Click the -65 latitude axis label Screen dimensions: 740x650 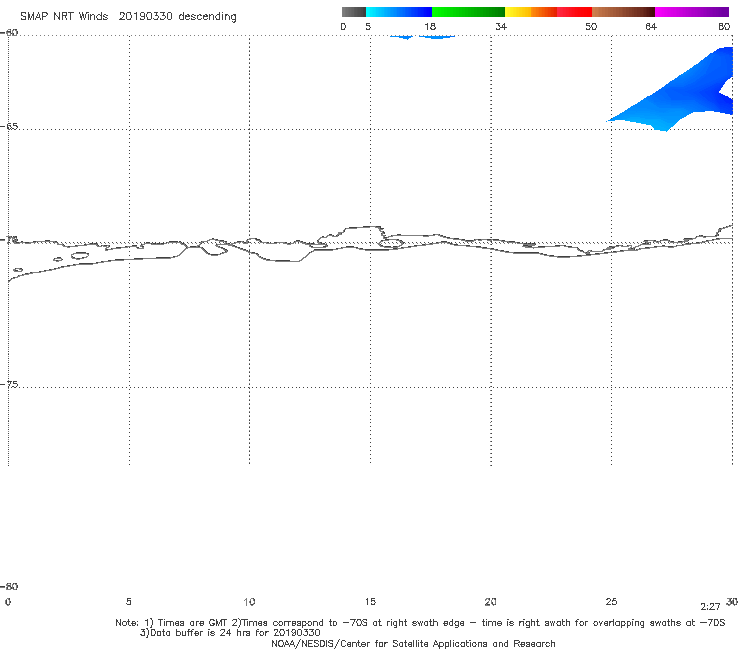click(9, 127)
